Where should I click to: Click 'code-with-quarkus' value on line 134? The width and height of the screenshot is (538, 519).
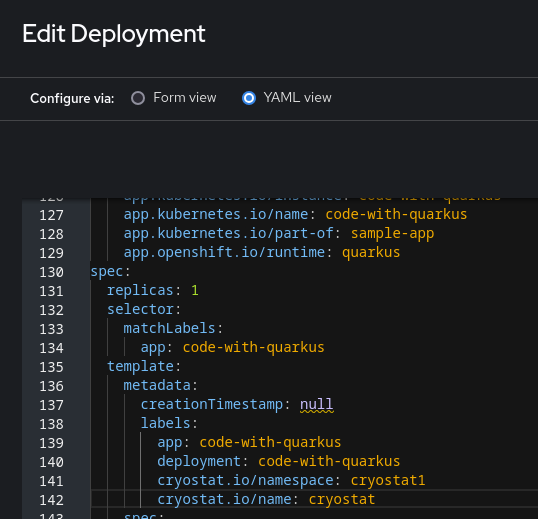253,347
